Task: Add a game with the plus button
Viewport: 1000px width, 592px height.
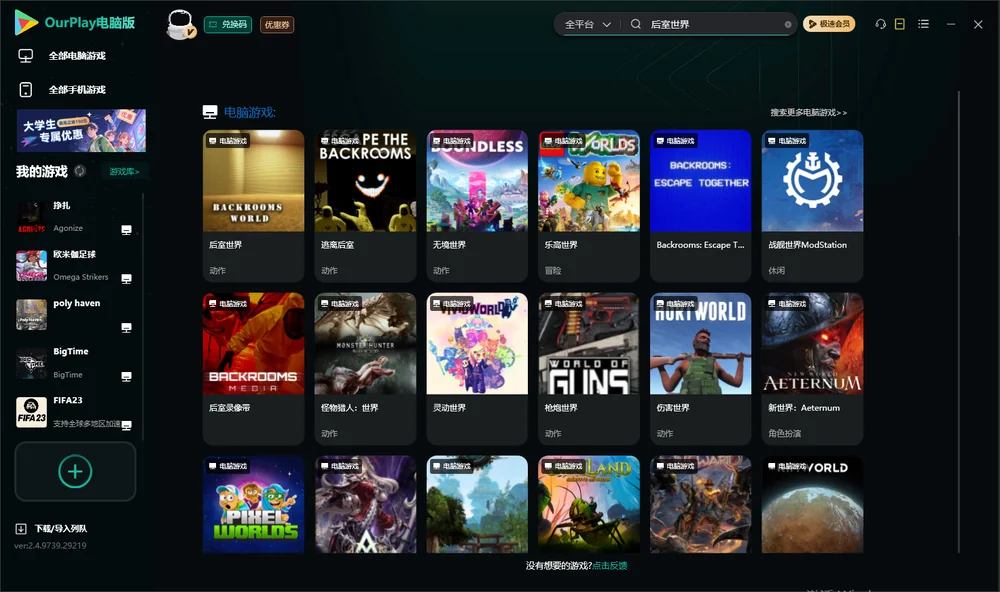Action: pos(75,471)
